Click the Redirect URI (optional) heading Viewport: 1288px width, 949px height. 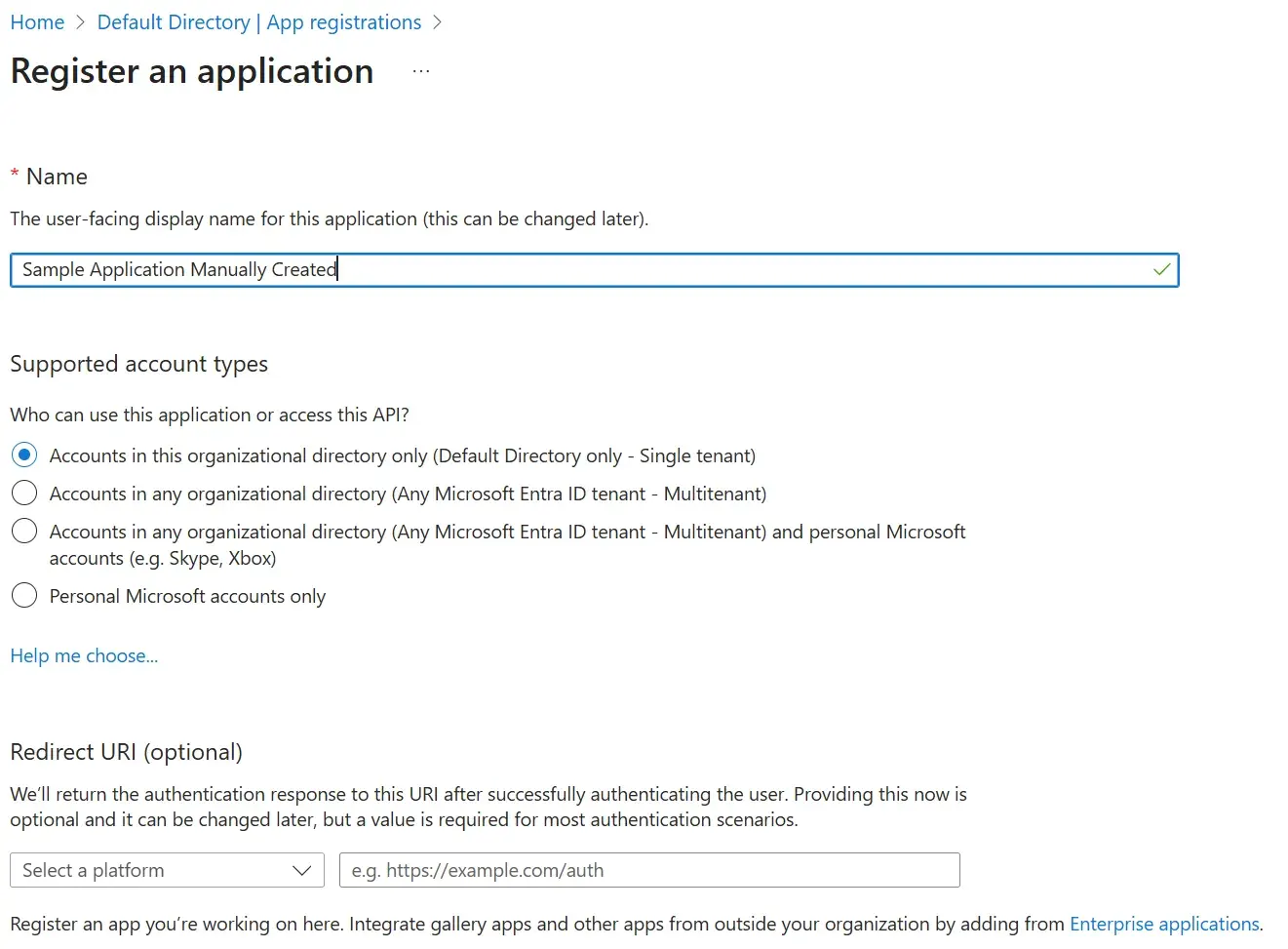pyautogui.click(x=126, y=752)
